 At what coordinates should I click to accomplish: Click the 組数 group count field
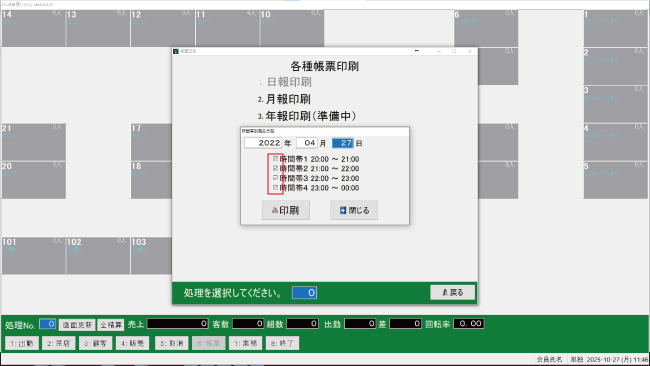[x=303, y=324]
